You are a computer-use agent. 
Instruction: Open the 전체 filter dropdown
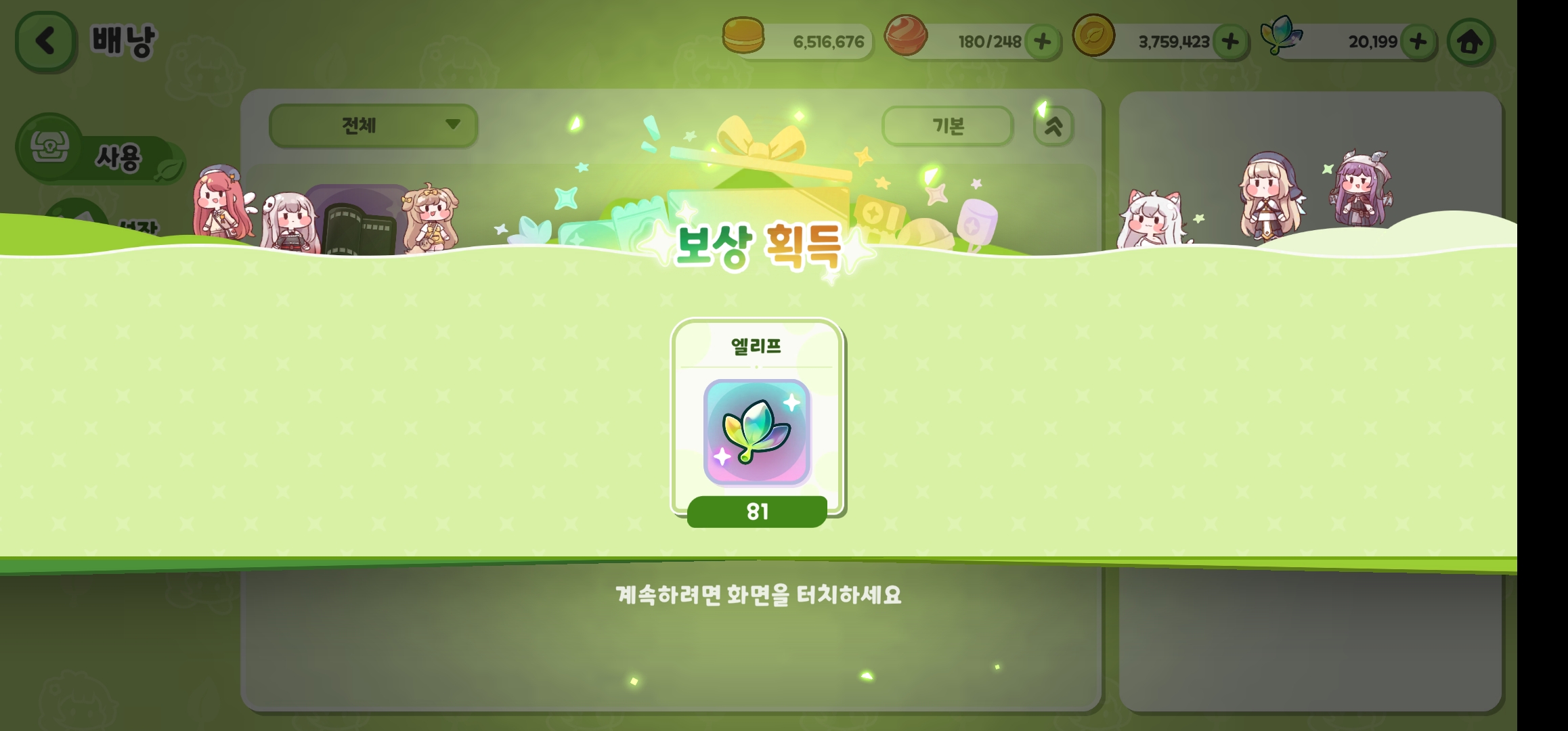click(373, 125)
